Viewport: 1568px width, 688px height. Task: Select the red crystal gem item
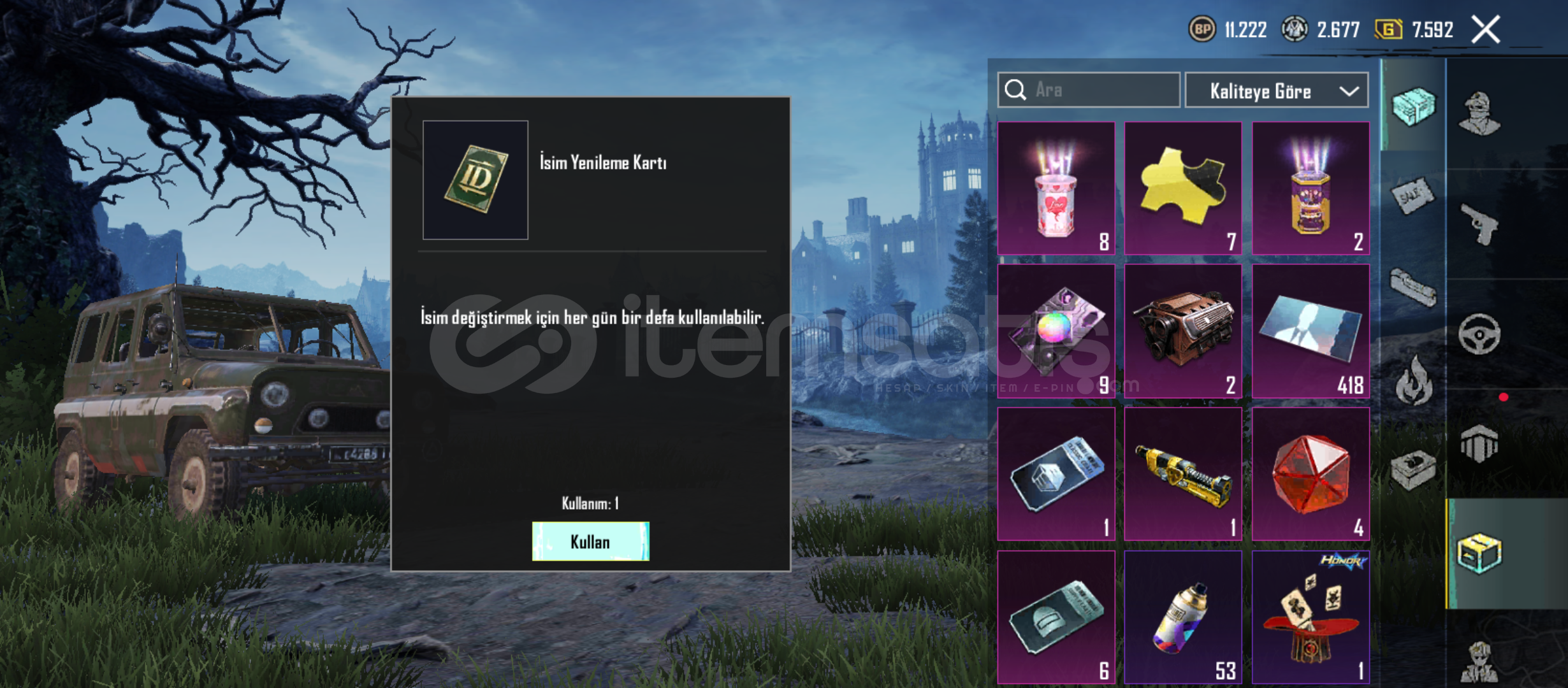click(1310, 474)
